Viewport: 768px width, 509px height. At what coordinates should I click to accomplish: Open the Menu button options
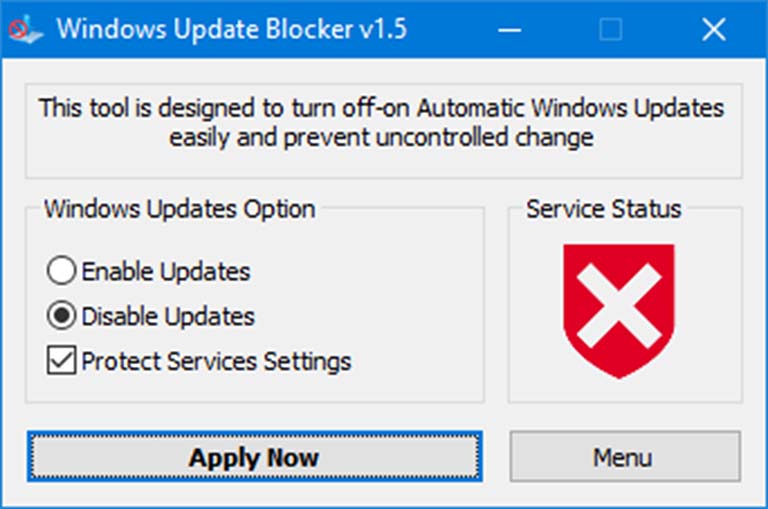point(624,458)
